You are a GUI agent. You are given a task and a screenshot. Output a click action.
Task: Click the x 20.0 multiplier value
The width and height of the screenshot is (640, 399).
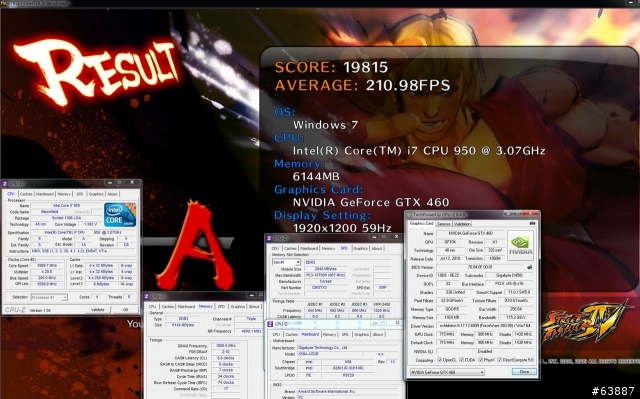[47, 272]
